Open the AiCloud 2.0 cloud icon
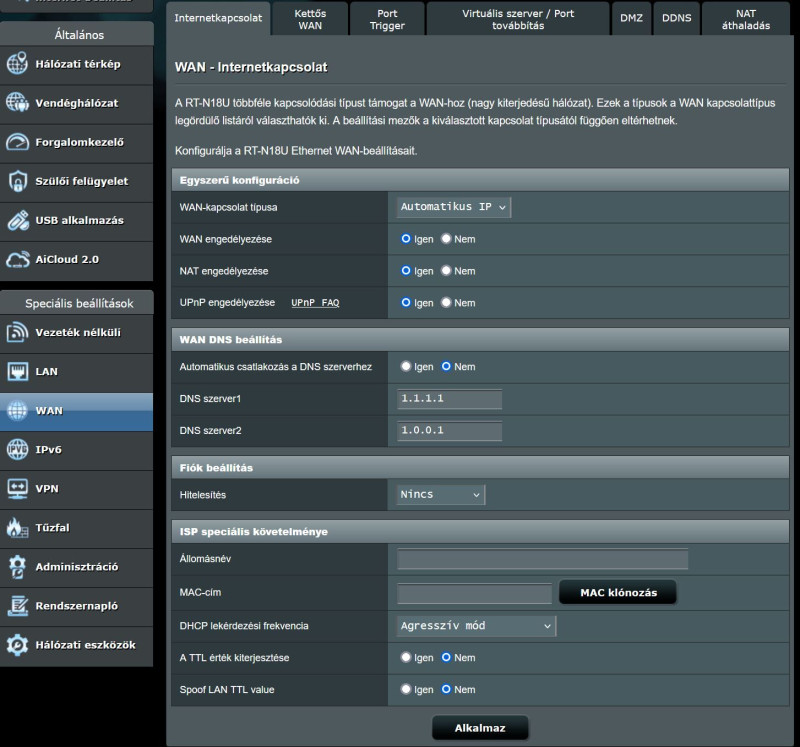 18,259
